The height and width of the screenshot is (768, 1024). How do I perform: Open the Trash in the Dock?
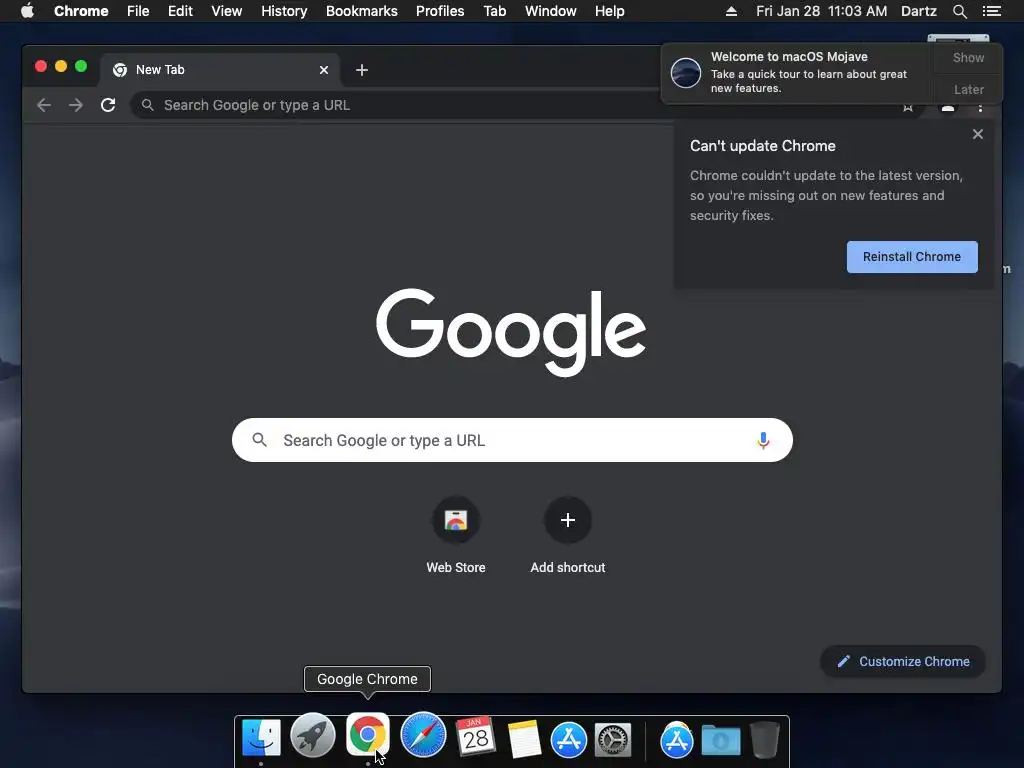[764, 739]
